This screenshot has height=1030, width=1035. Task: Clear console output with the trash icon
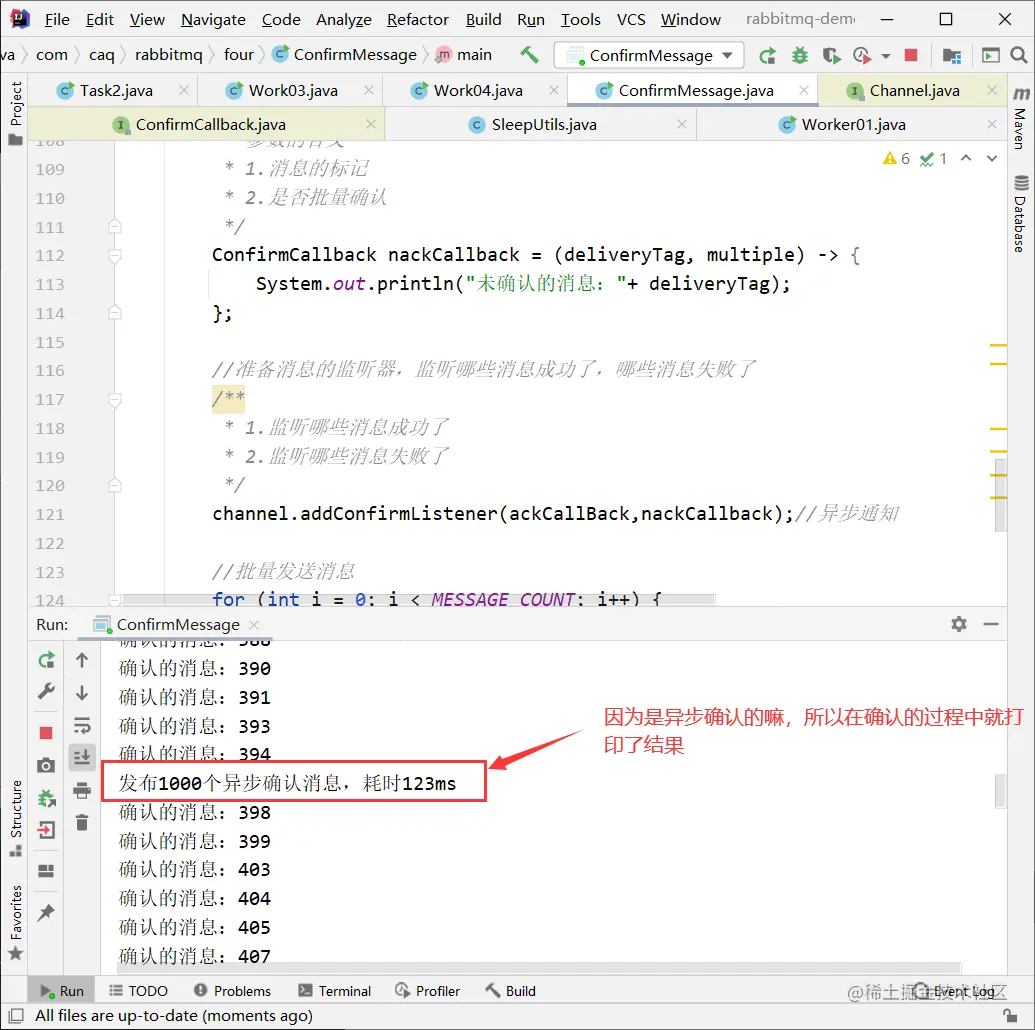(82, 823)
